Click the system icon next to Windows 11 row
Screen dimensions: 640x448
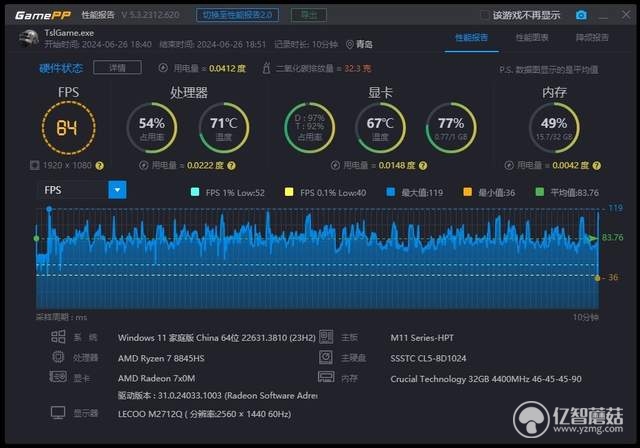58,337
